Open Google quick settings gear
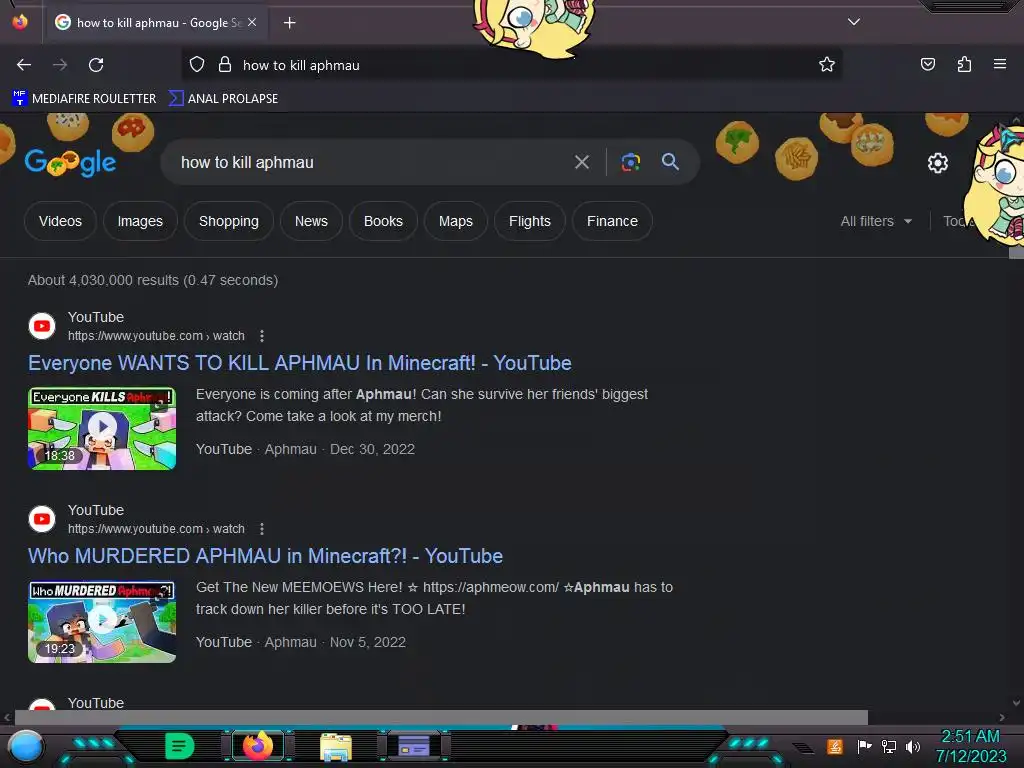This screenshot has height=768, width=1024. coord(938,163)
